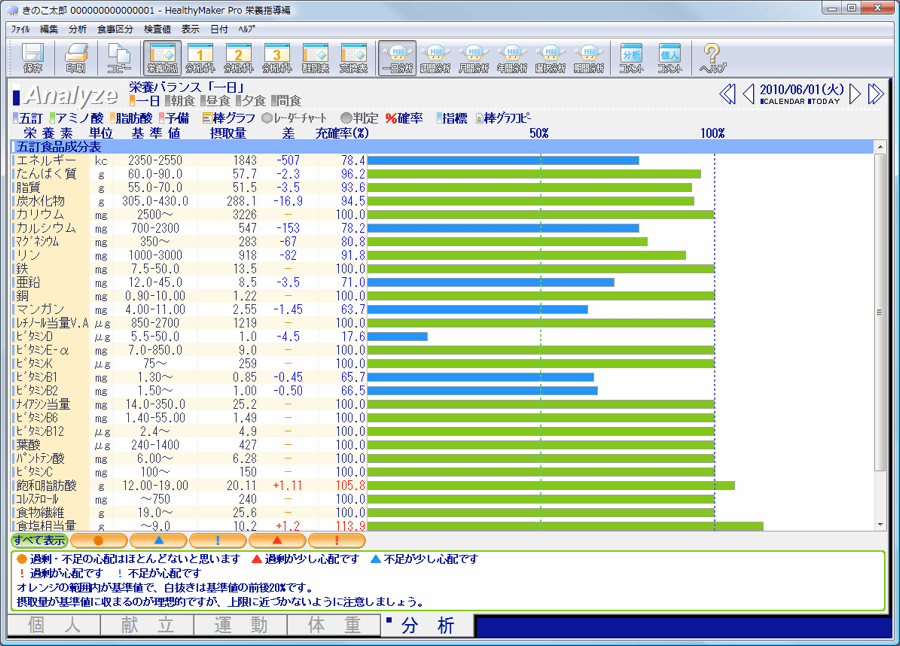The image size is (900, 646).
Task: Select the 夕食 dinner option
Action: [251, 101]
